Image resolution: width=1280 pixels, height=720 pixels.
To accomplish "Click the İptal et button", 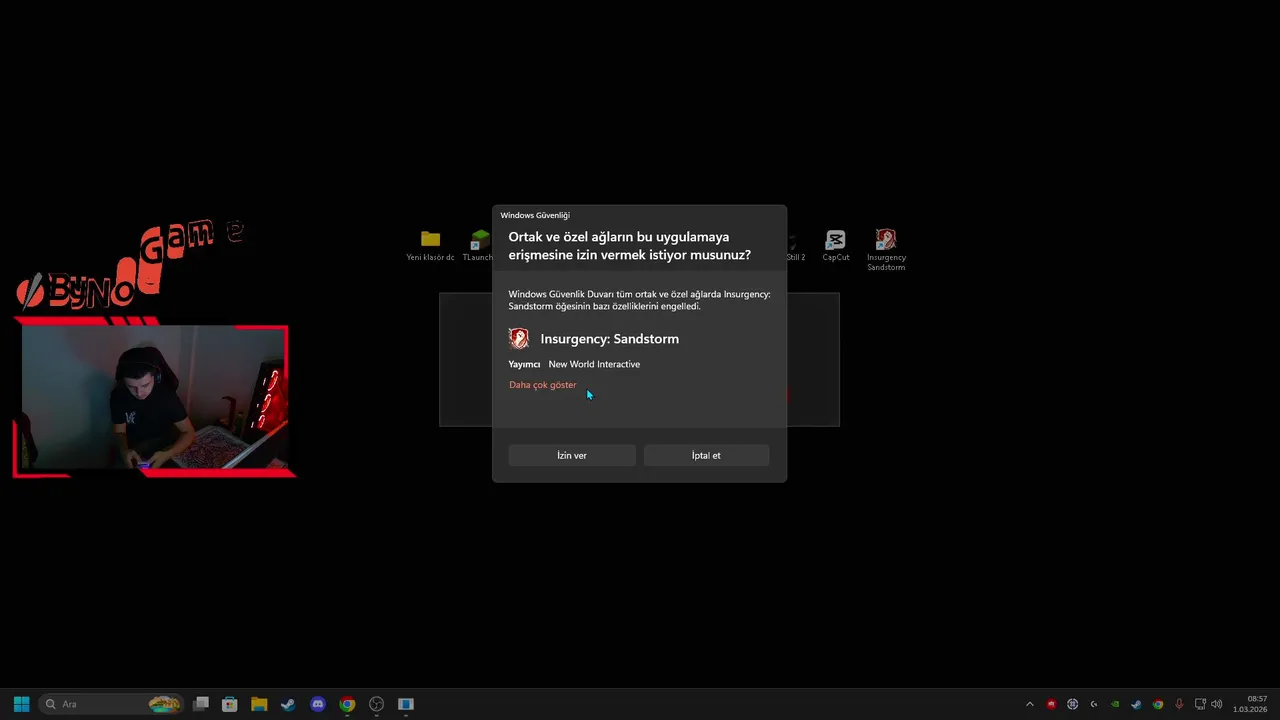I will [x=706, y=455].
